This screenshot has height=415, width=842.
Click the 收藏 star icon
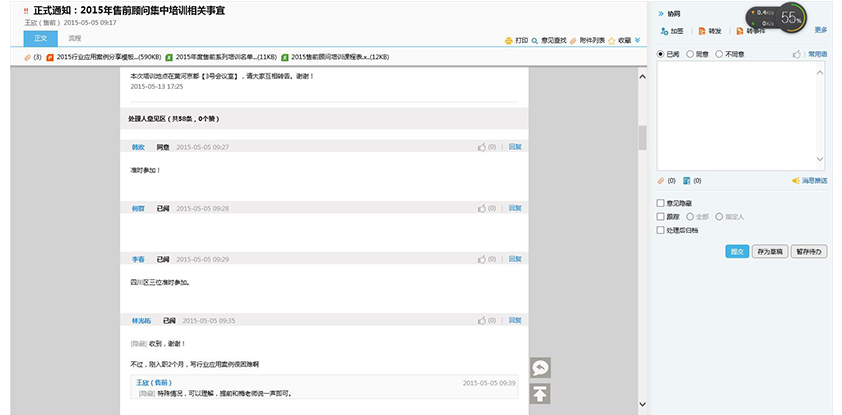click(611, 41)
